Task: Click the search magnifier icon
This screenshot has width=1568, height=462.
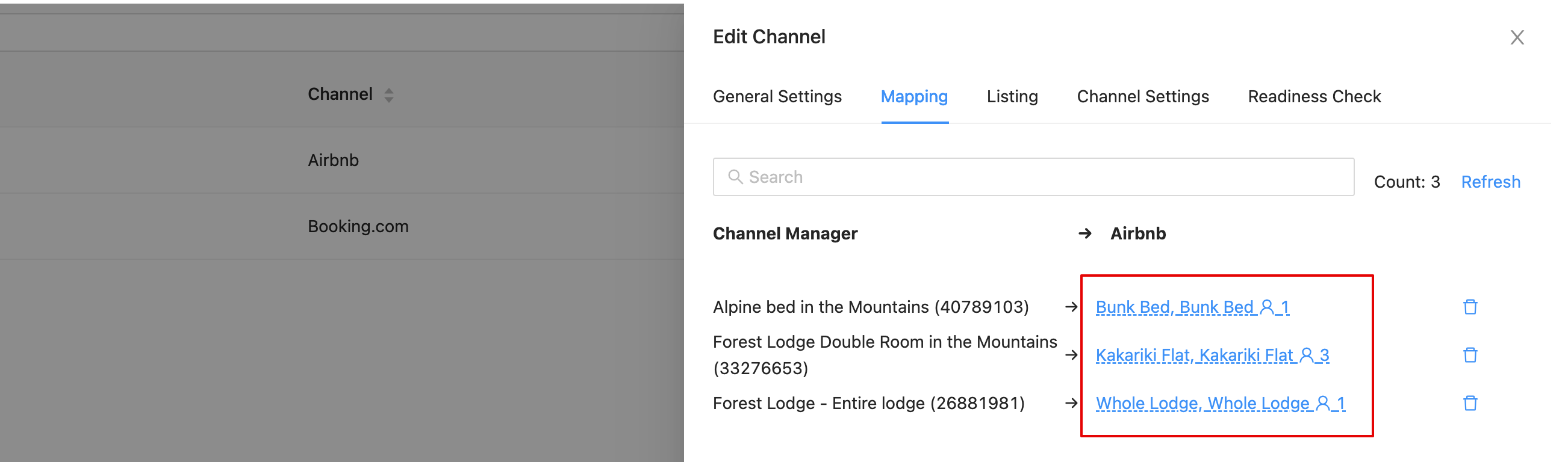Action: tap(735, 177)
